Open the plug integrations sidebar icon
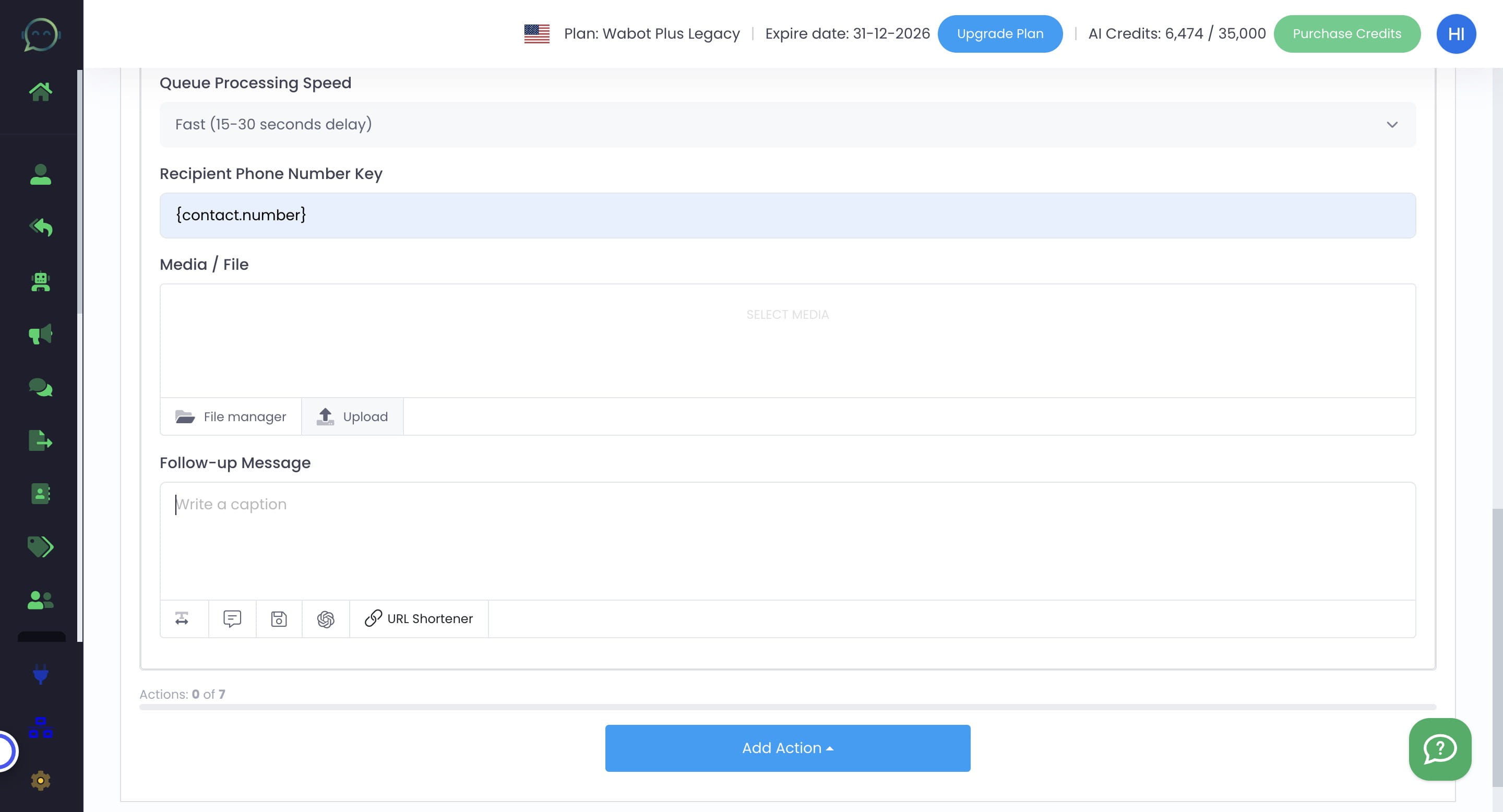1503x812 pixels. pos(40,674)
